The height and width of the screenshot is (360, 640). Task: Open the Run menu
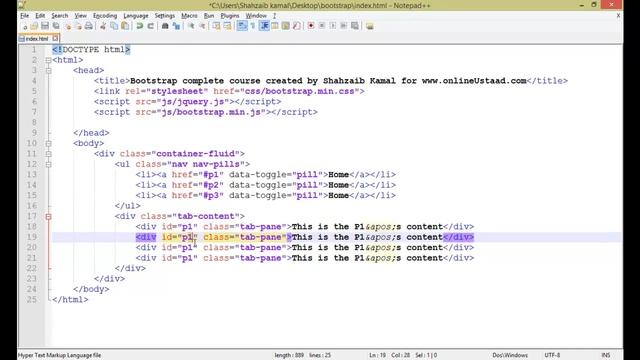209,16
